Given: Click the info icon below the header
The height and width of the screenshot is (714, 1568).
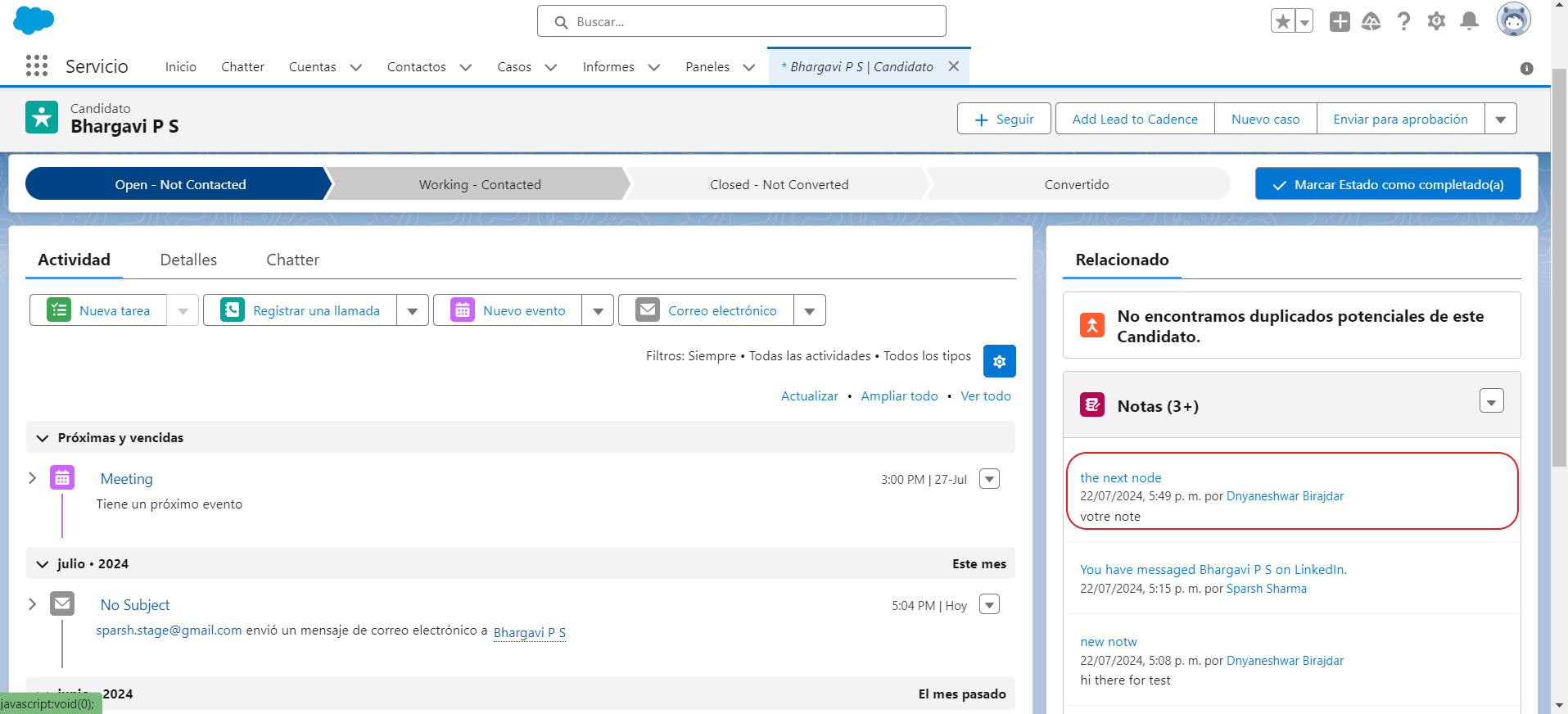Looking at the screenshot, I should pyautogui.click(x=1527, y=69).
